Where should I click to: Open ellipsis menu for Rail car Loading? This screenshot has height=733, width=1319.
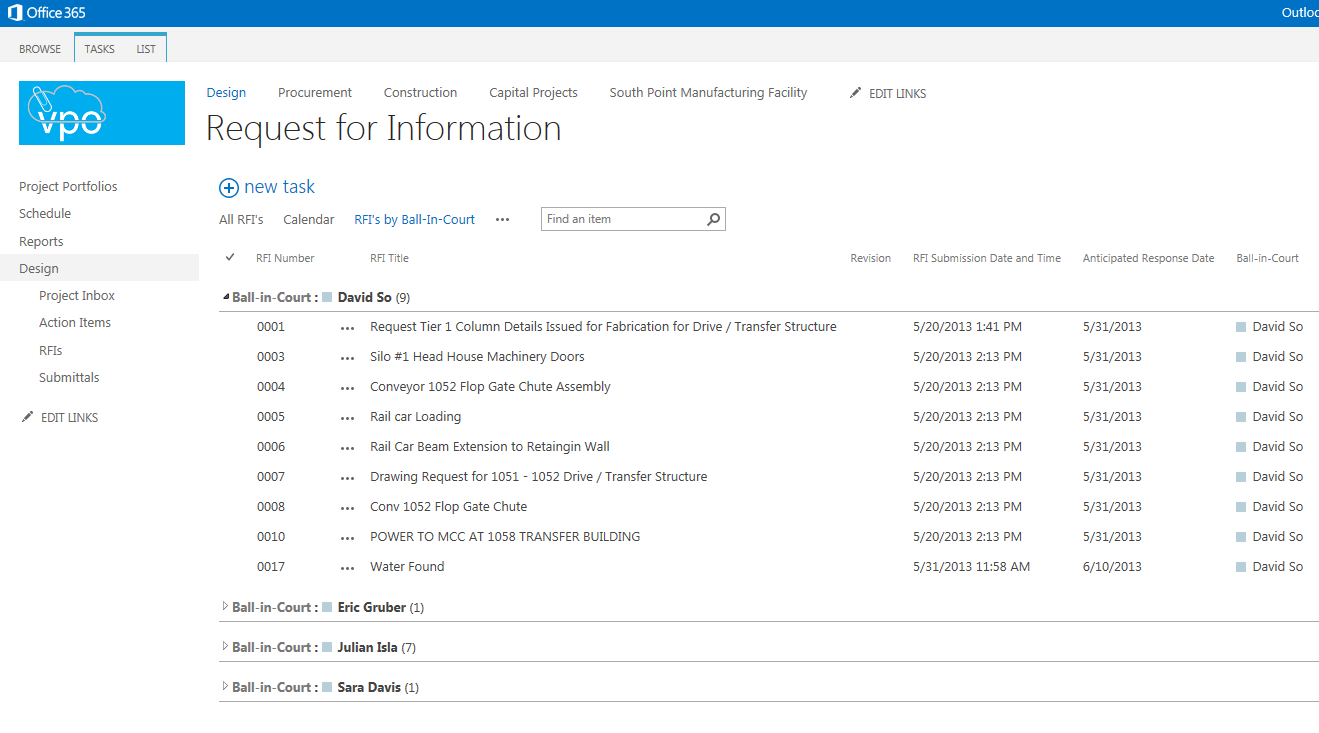pos(347,417)
